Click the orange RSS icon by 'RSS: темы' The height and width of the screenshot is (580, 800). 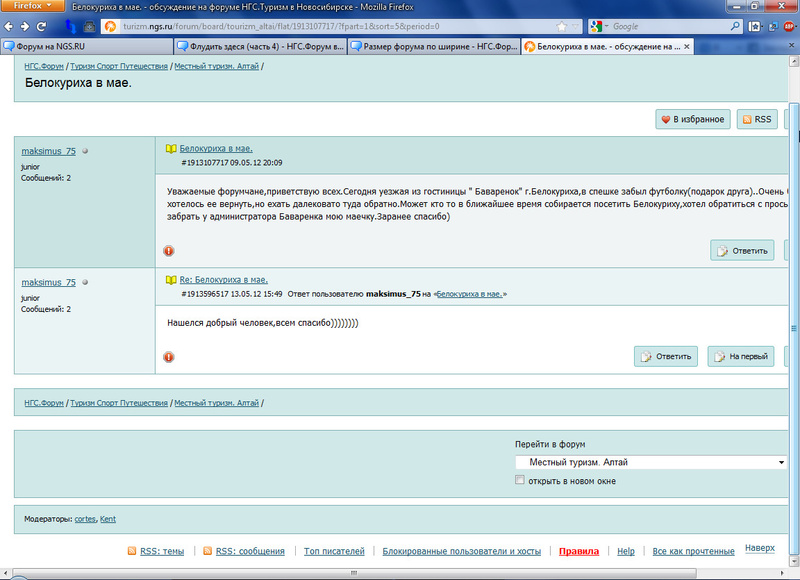(132, 551)
